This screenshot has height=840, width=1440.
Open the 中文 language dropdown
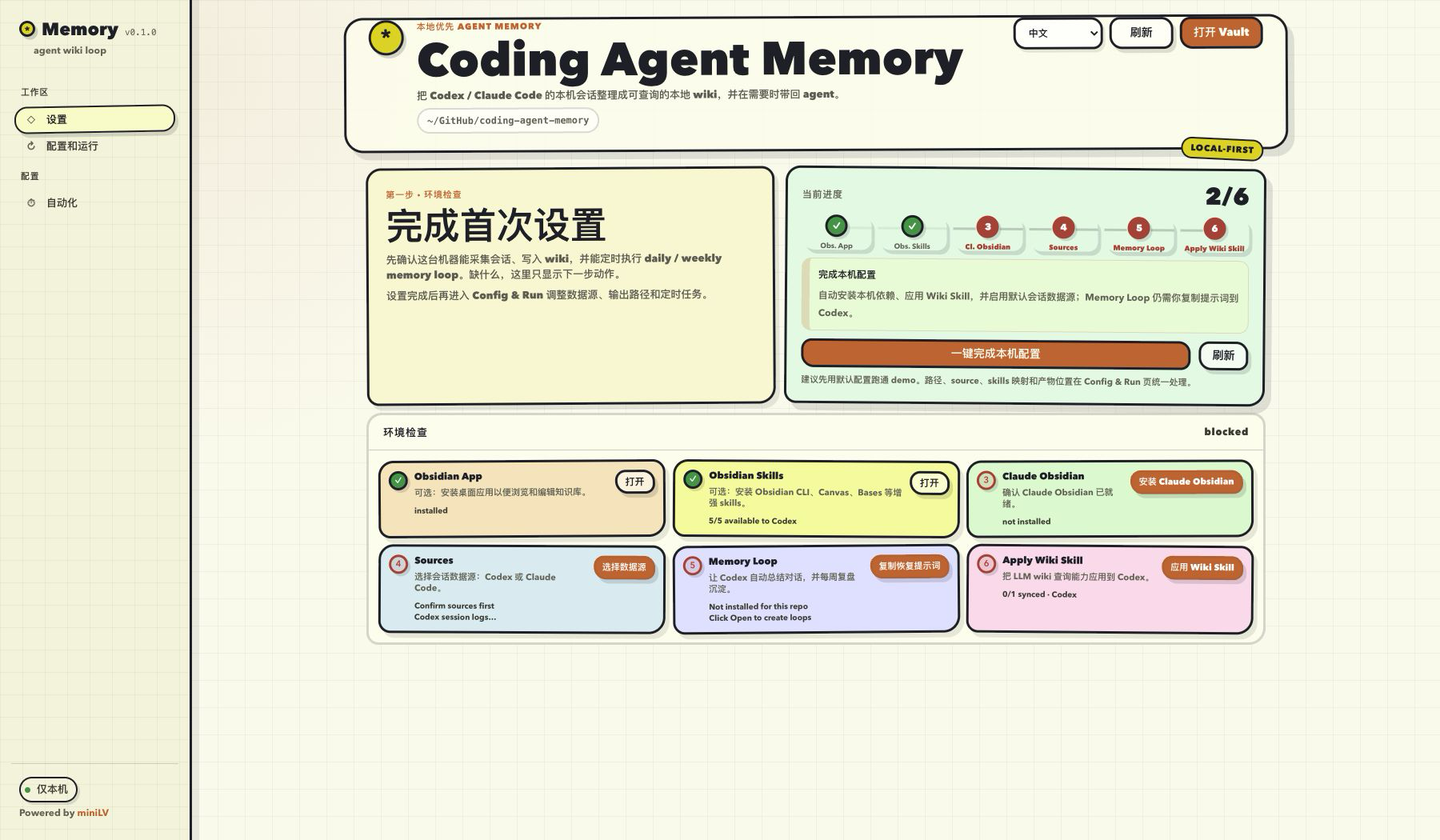point(1058,34)
